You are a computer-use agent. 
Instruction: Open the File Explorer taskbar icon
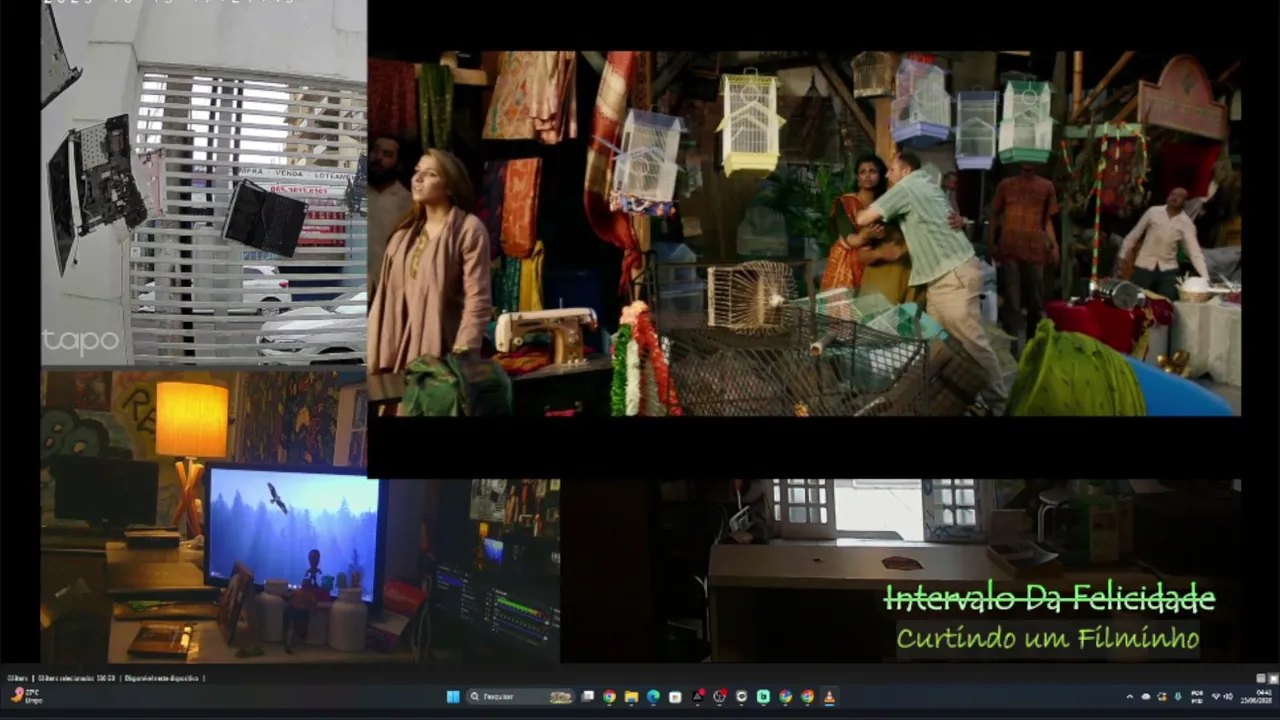631,697
